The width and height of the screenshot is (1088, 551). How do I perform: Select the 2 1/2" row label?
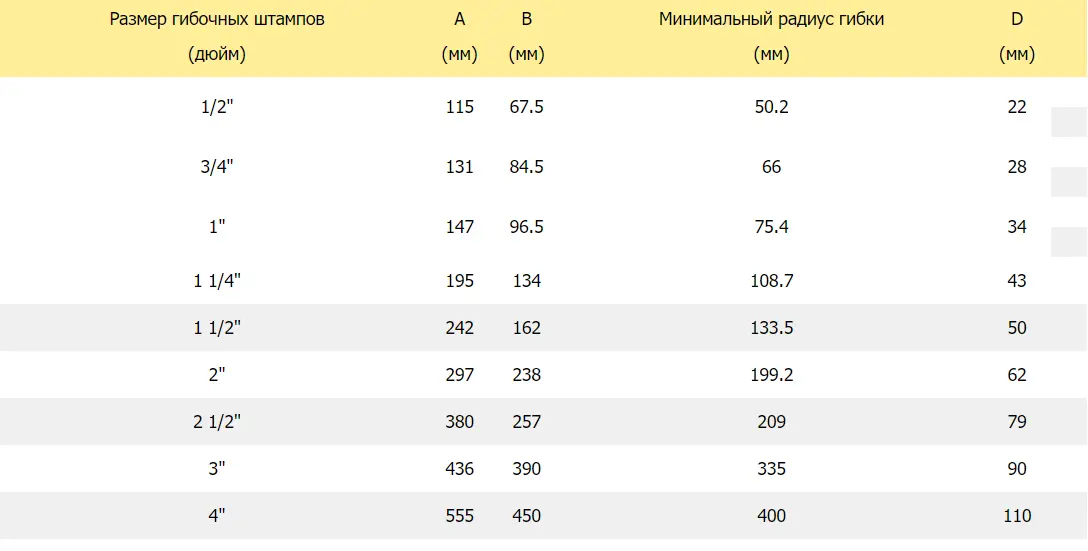click(x=217, y=422)
